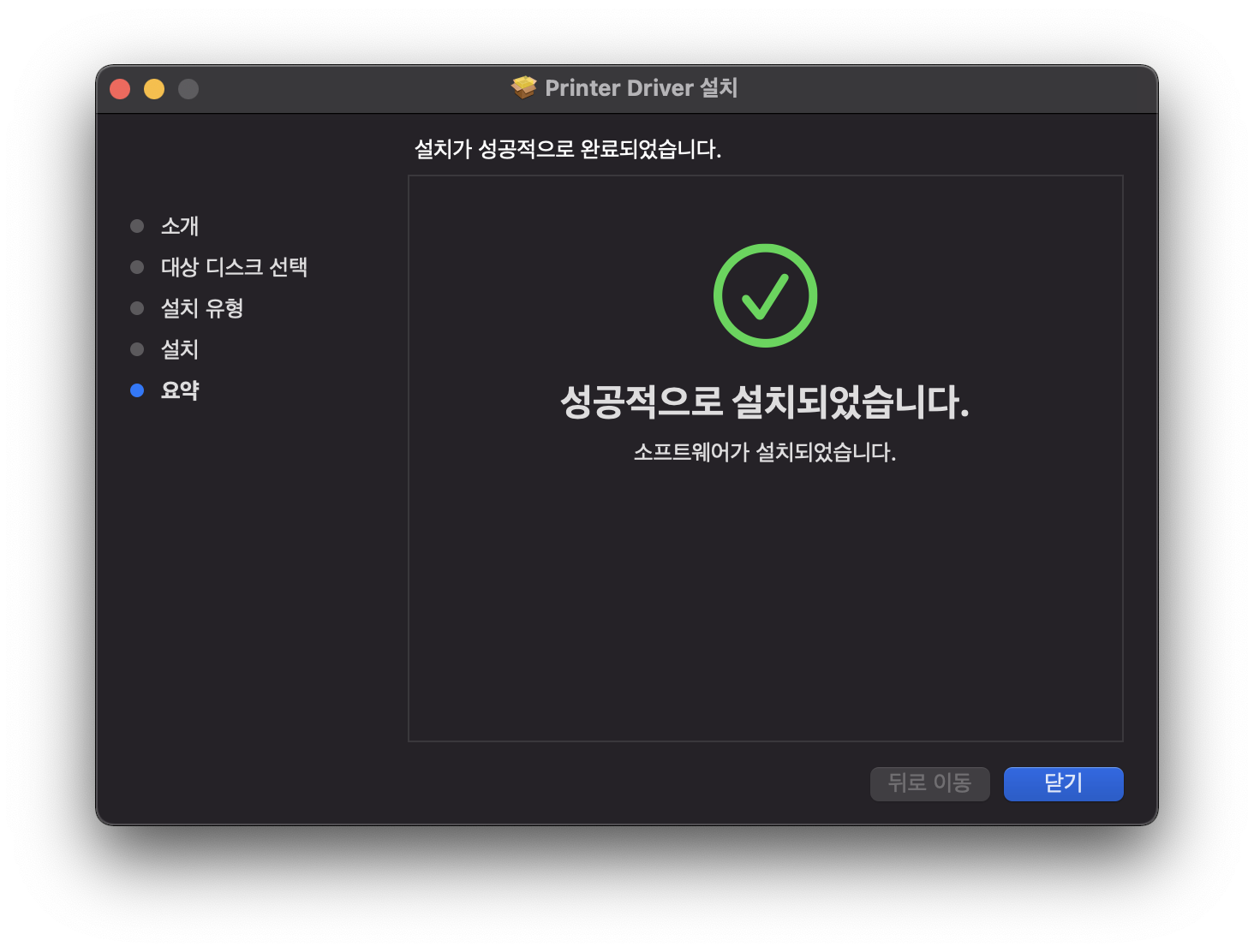
Task: Click the 뒤로 이동 button
Action: (929, 783)
